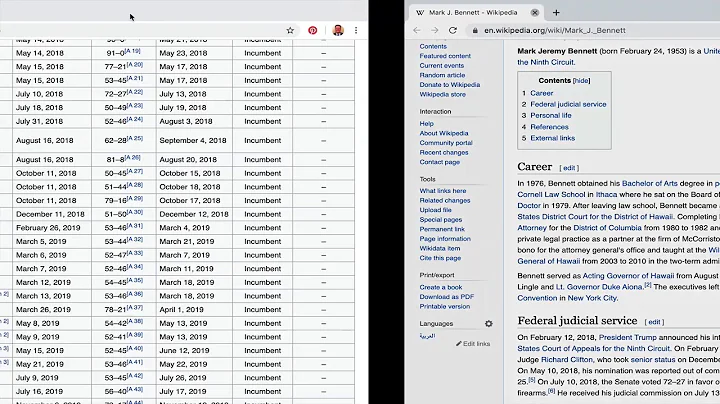Image resolution: width=720 pixels, height=404 pixels.
Task: Click Edit links pencil under Languages
Action: pyautogui.click(x=473, y=343)
